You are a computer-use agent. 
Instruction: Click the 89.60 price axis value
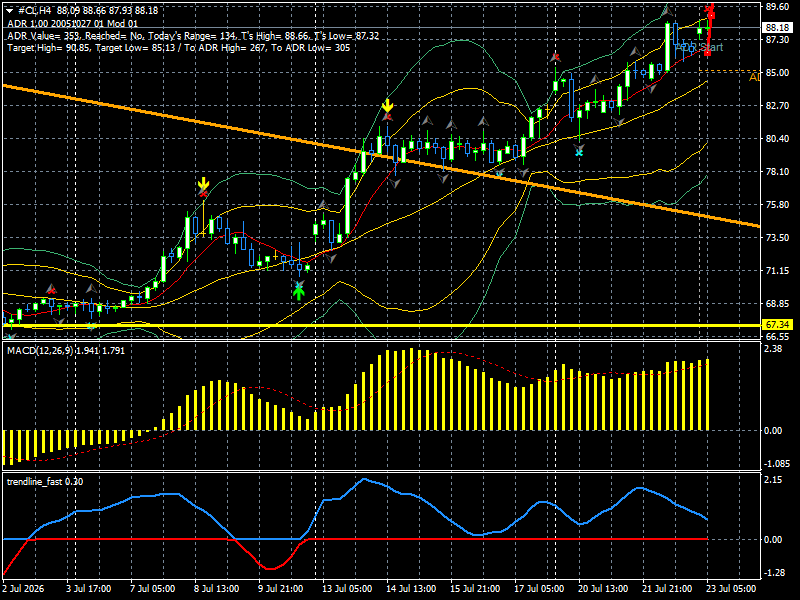(777, 7)
